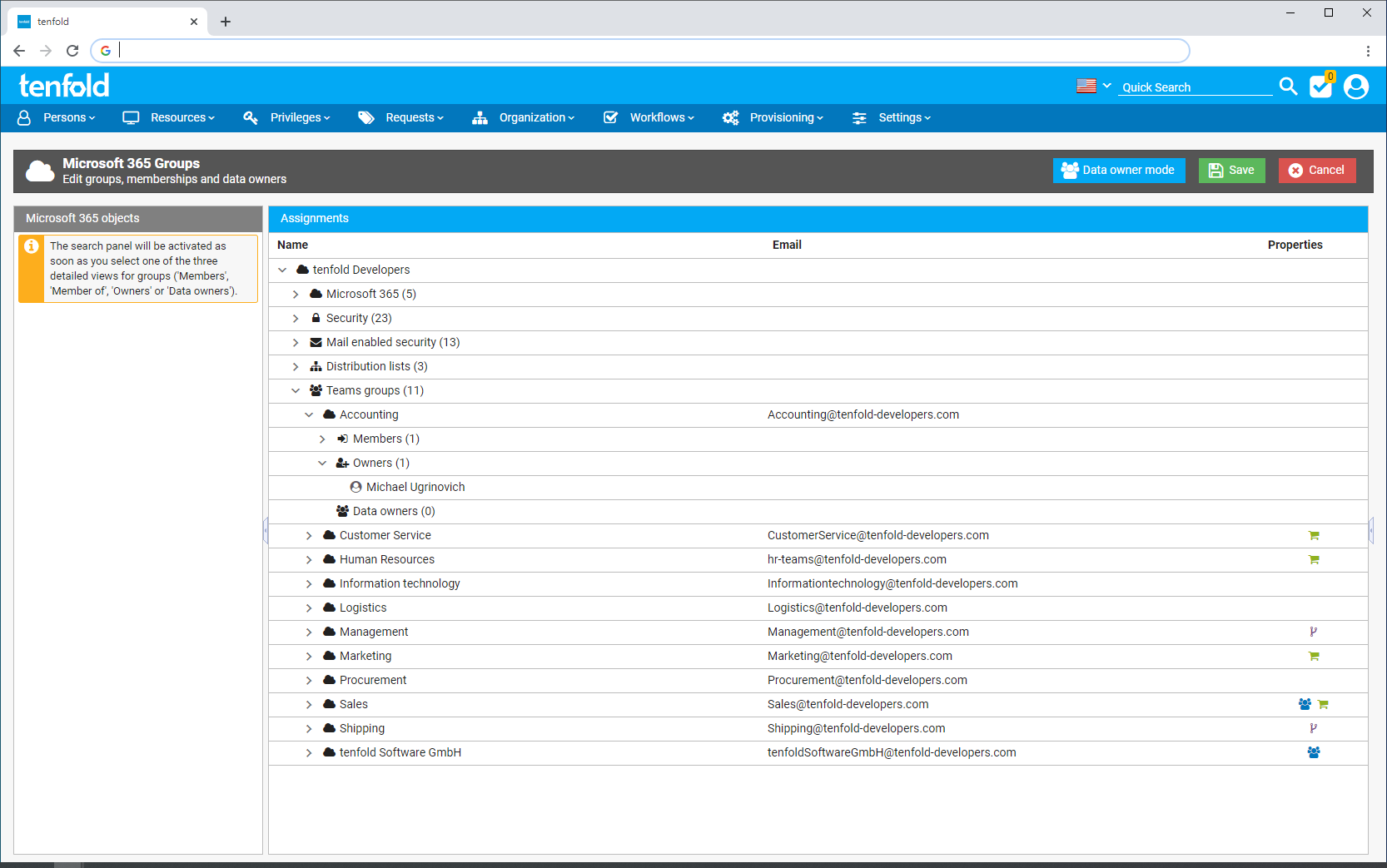Click shopping cart icon in Sales row
This screenshot has height=868, width=1387.
click(1323, 704)
